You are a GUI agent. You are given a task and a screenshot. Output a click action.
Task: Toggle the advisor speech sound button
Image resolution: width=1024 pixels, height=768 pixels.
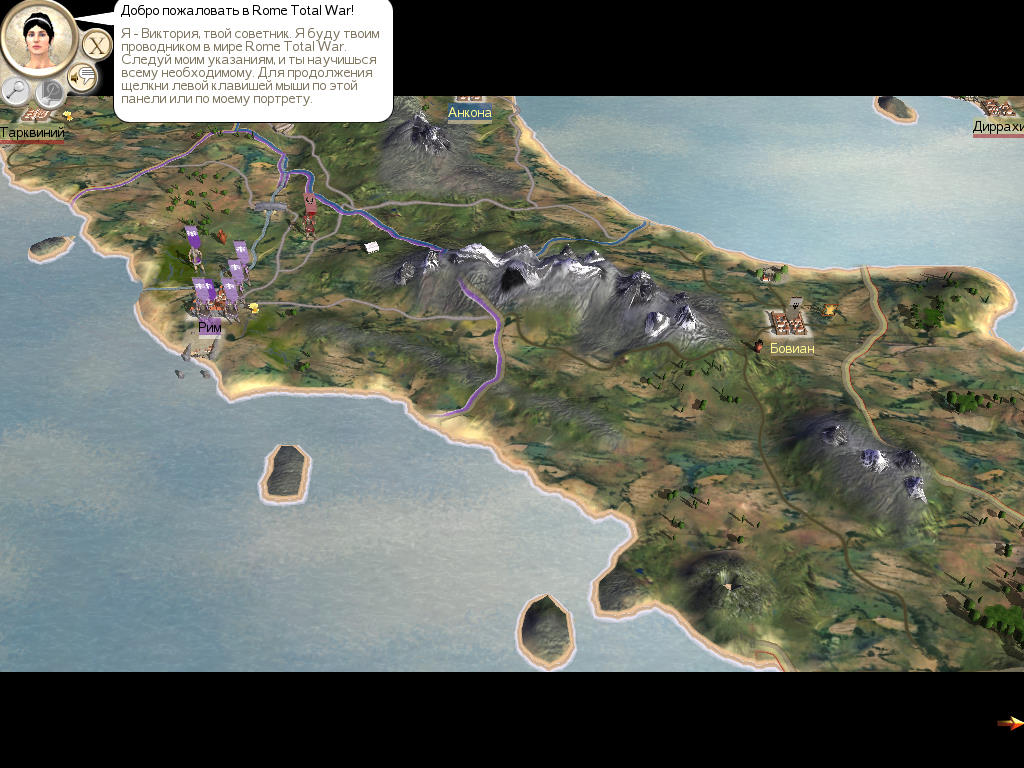[x=82, y=76]
